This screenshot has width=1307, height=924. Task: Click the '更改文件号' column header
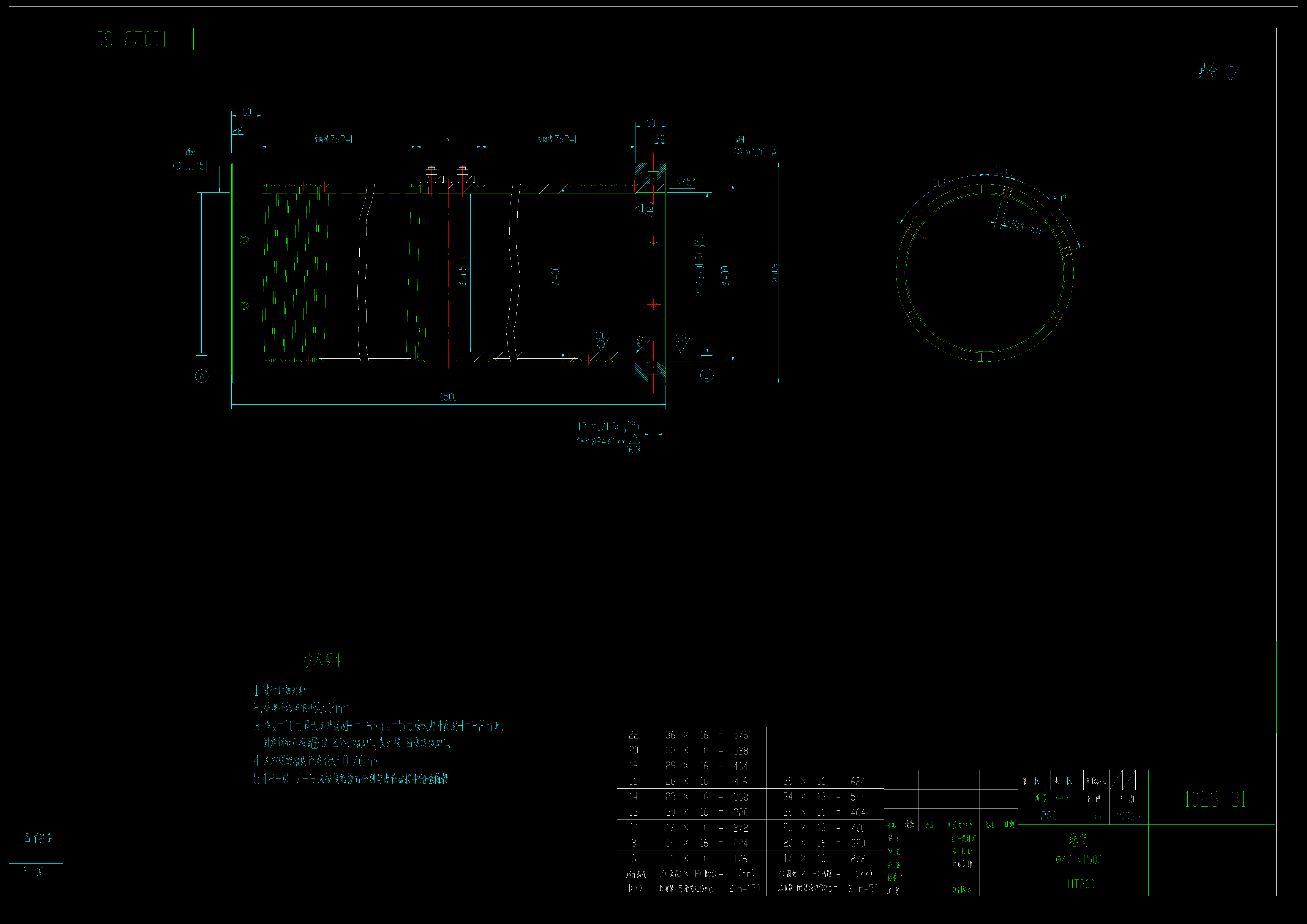coord(960,825)
